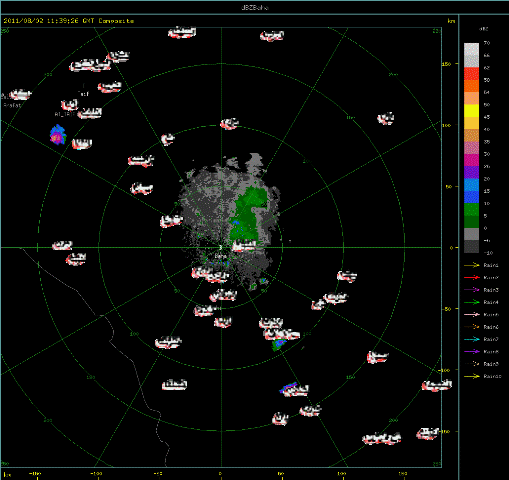Click the magenta 25 dBZ color swatch
Image resolution: width=509 pixels, height=480 pixels.
pyautogui.click(x=471, y=160)
